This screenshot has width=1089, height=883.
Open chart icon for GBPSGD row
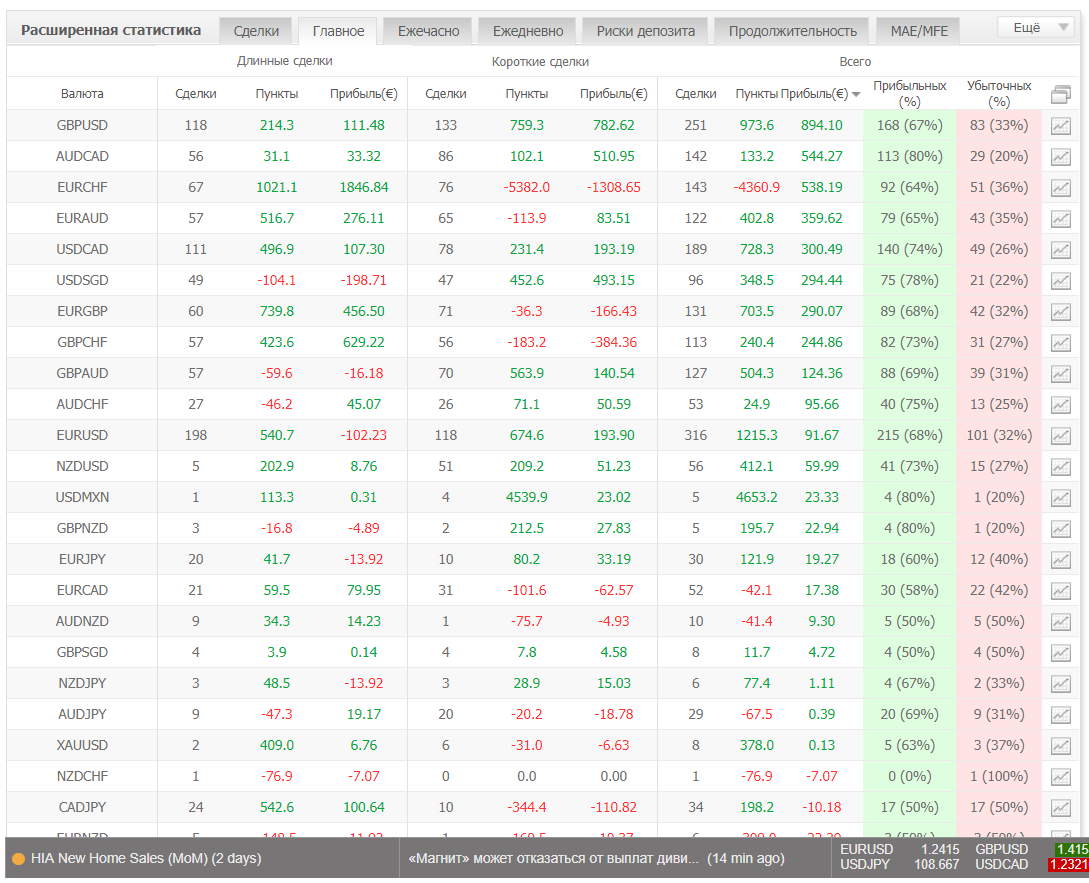(x=1060, y=652)
